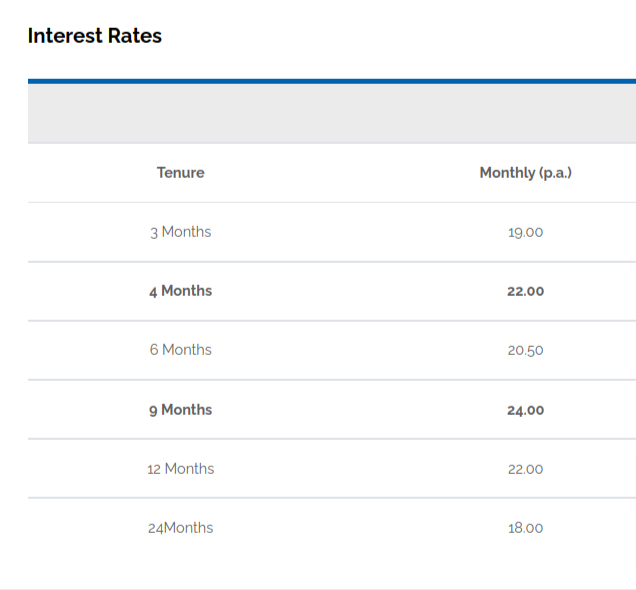Select the bold 9 Months tenure cell
This screenshot has width=636, height=590.
coord(180,410)
